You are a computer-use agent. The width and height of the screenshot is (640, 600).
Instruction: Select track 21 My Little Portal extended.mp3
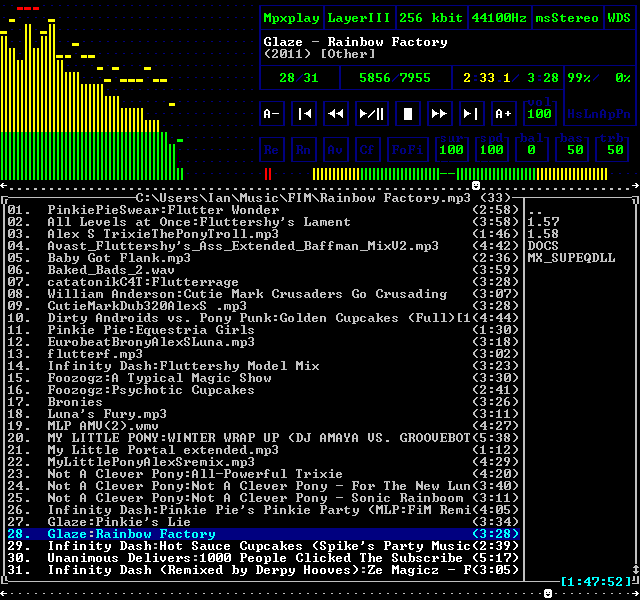point(263,450)
